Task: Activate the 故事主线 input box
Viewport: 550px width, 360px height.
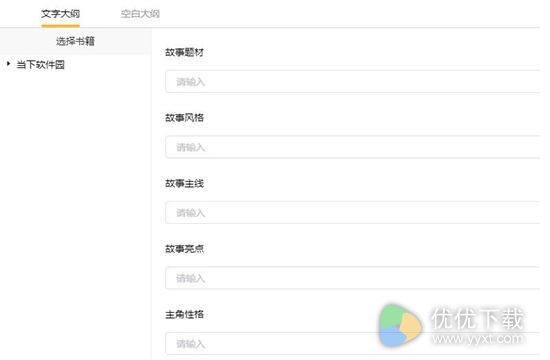Action: [x=353, y=213]
